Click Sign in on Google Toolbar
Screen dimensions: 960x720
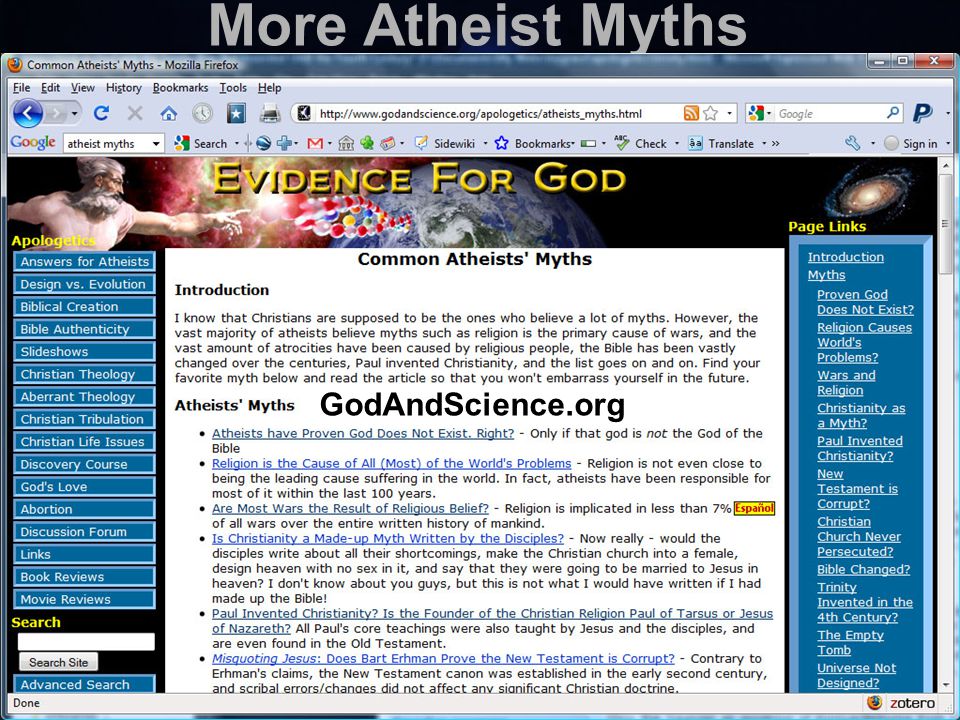coord(912,143)
